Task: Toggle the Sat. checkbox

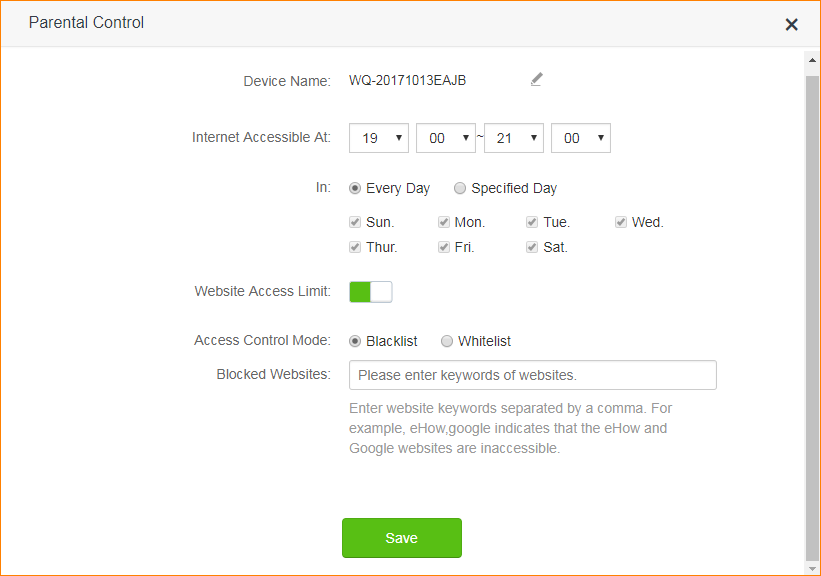Action: pos(533,247)
